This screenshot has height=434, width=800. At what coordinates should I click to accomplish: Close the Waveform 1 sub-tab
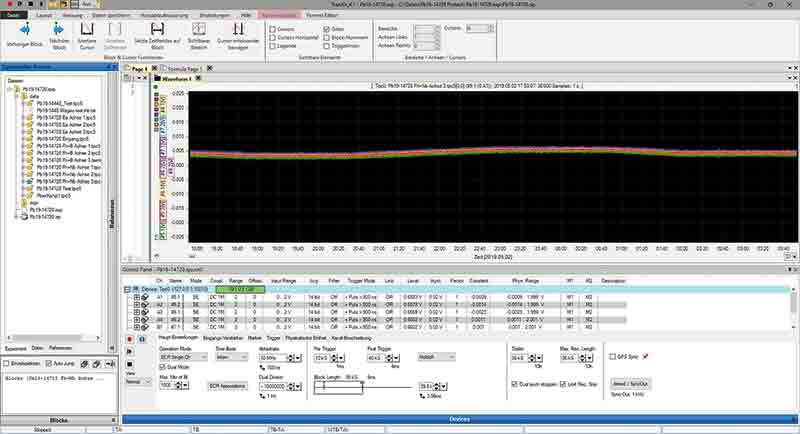198,79
